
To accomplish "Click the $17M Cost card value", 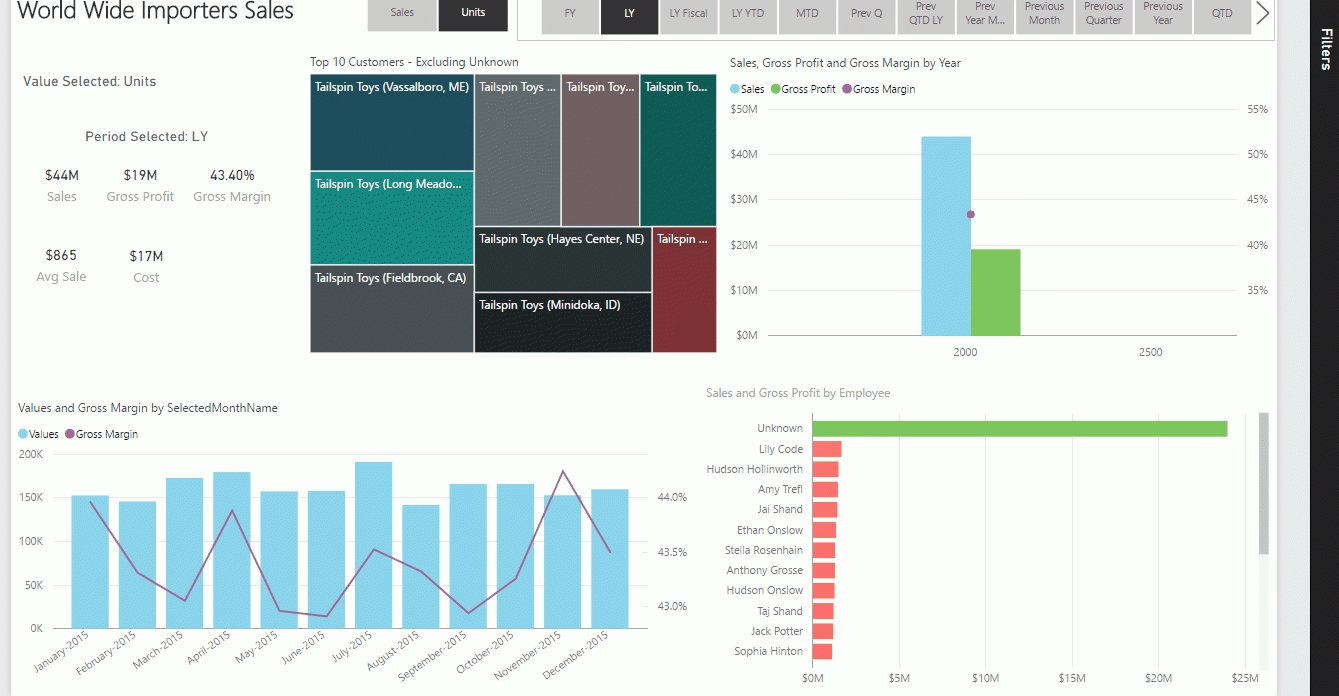I will pos(146,256).
